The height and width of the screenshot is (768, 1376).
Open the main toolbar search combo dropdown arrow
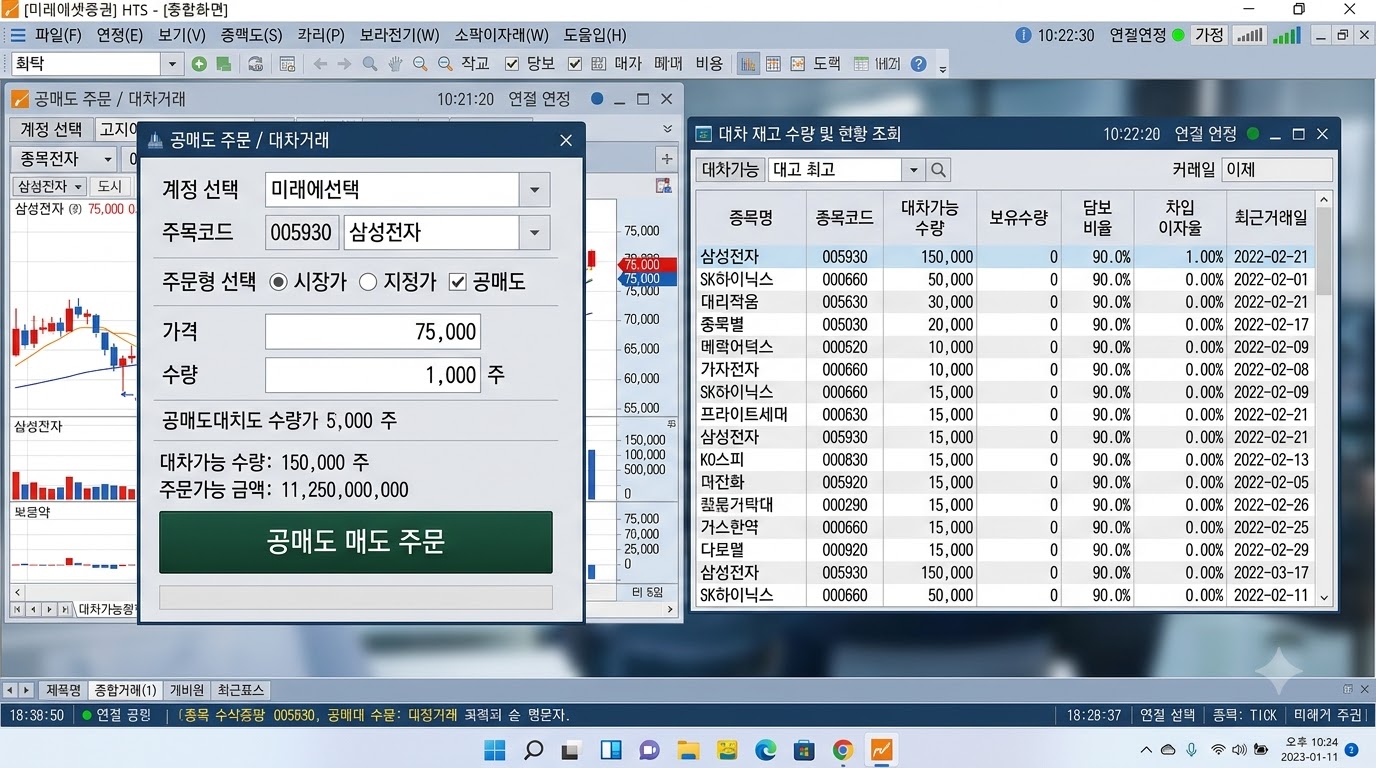tap(172, 64)
